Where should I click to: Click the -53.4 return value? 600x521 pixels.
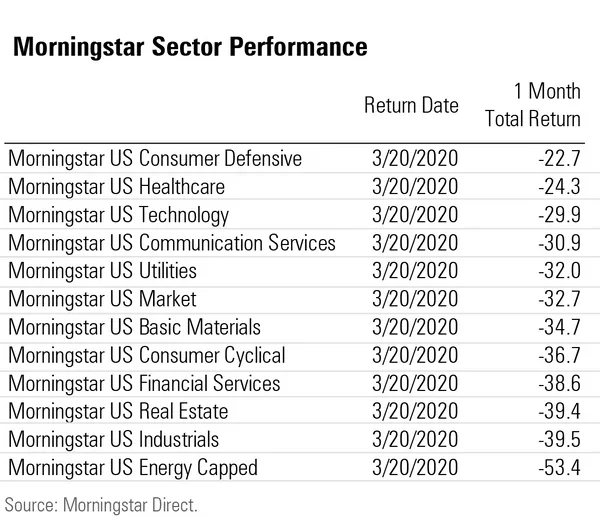click(558, 468)
